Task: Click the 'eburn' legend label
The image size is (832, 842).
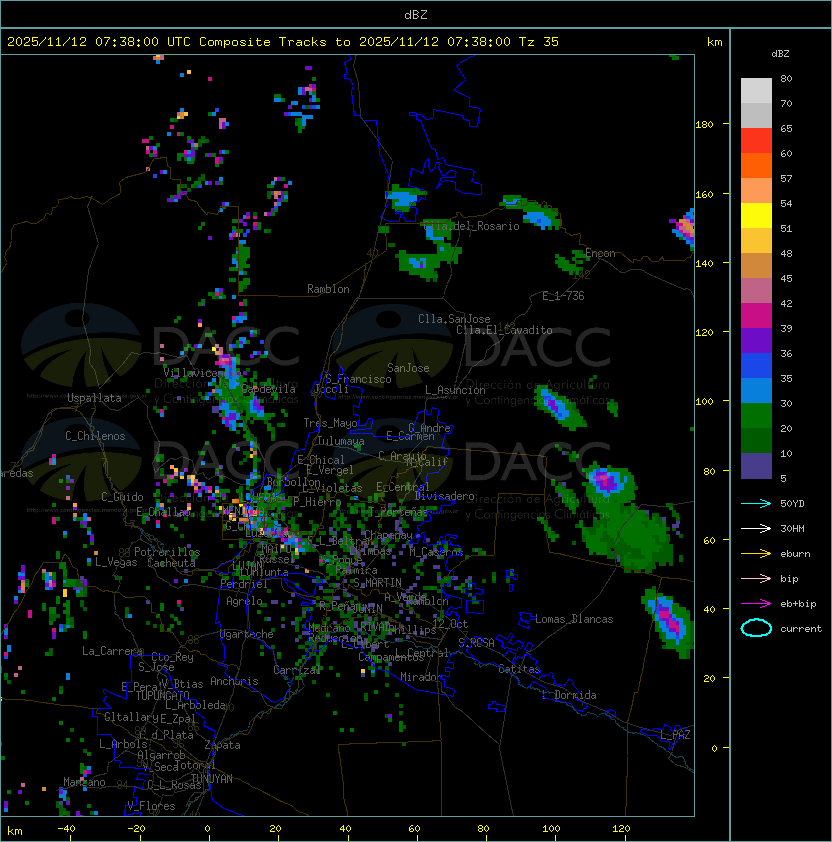Action: pyautogui.click(x=795, y=554)
